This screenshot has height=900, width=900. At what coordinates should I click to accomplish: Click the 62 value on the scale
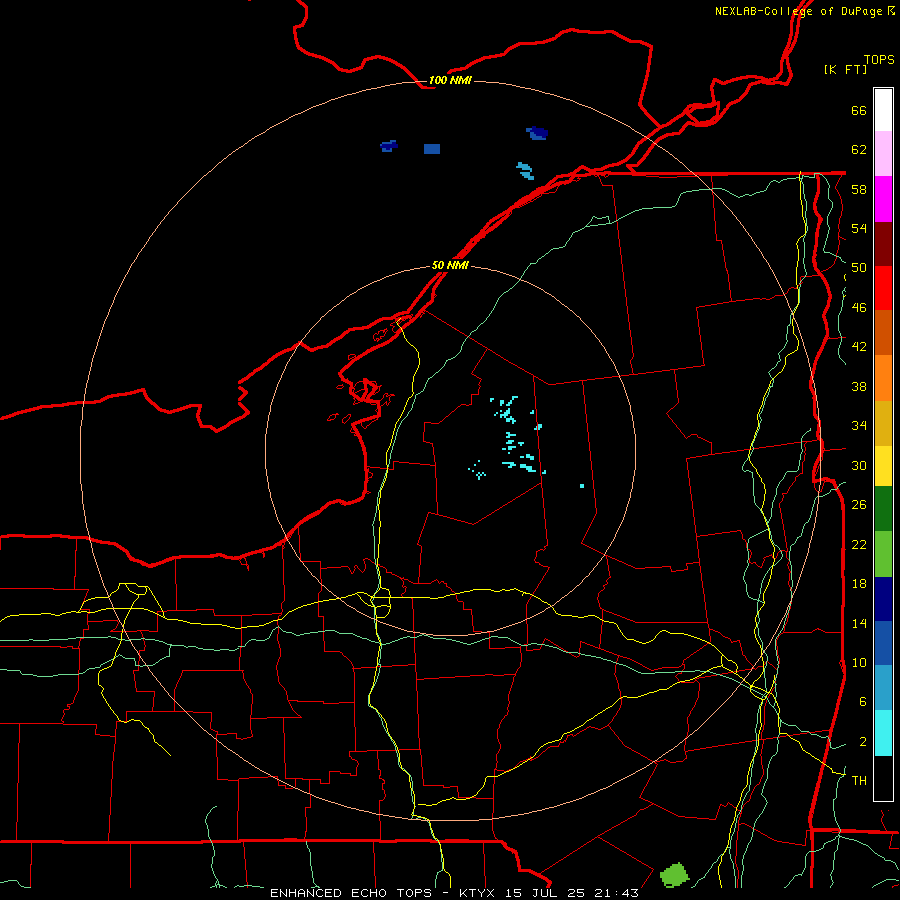point(859,150)
